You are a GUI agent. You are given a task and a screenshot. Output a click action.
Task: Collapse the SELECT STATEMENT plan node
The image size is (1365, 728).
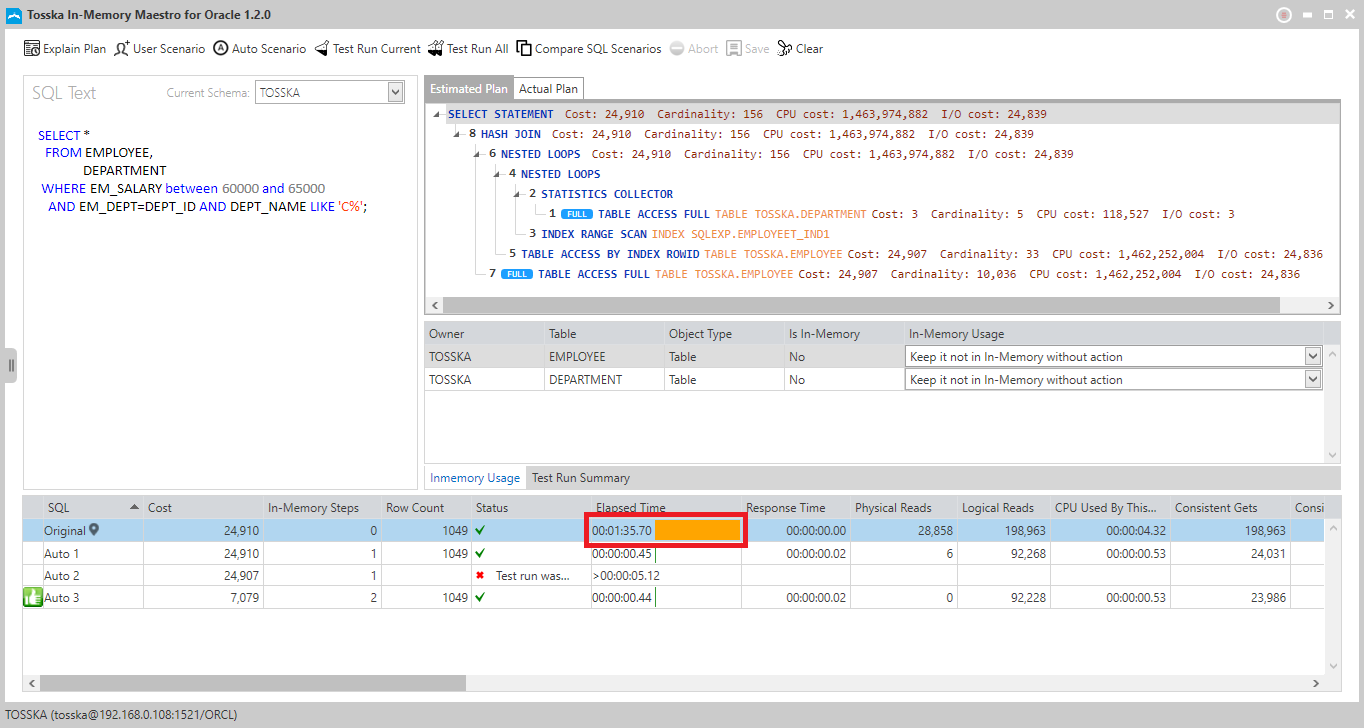(438, 114)
